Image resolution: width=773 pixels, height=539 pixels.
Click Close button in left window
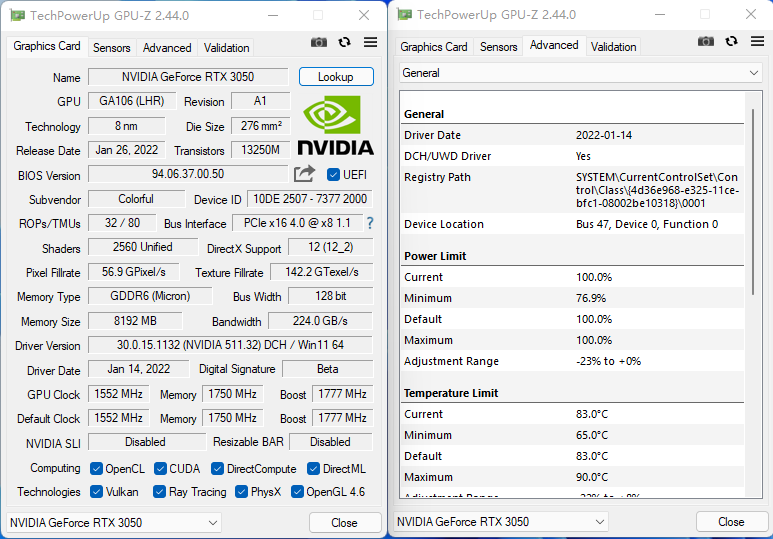click(345, 522)
